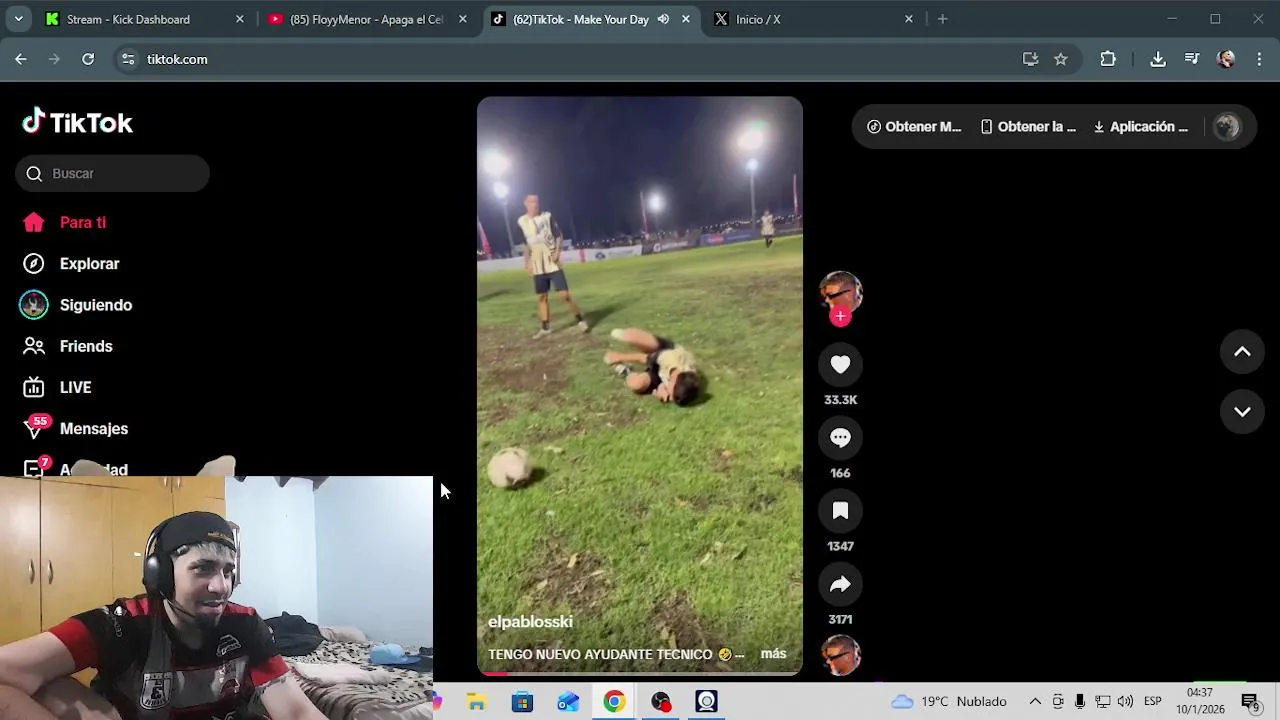Switch to Inicio / X tab
This screenshot has width=1280, height=720.
(814, 19)
